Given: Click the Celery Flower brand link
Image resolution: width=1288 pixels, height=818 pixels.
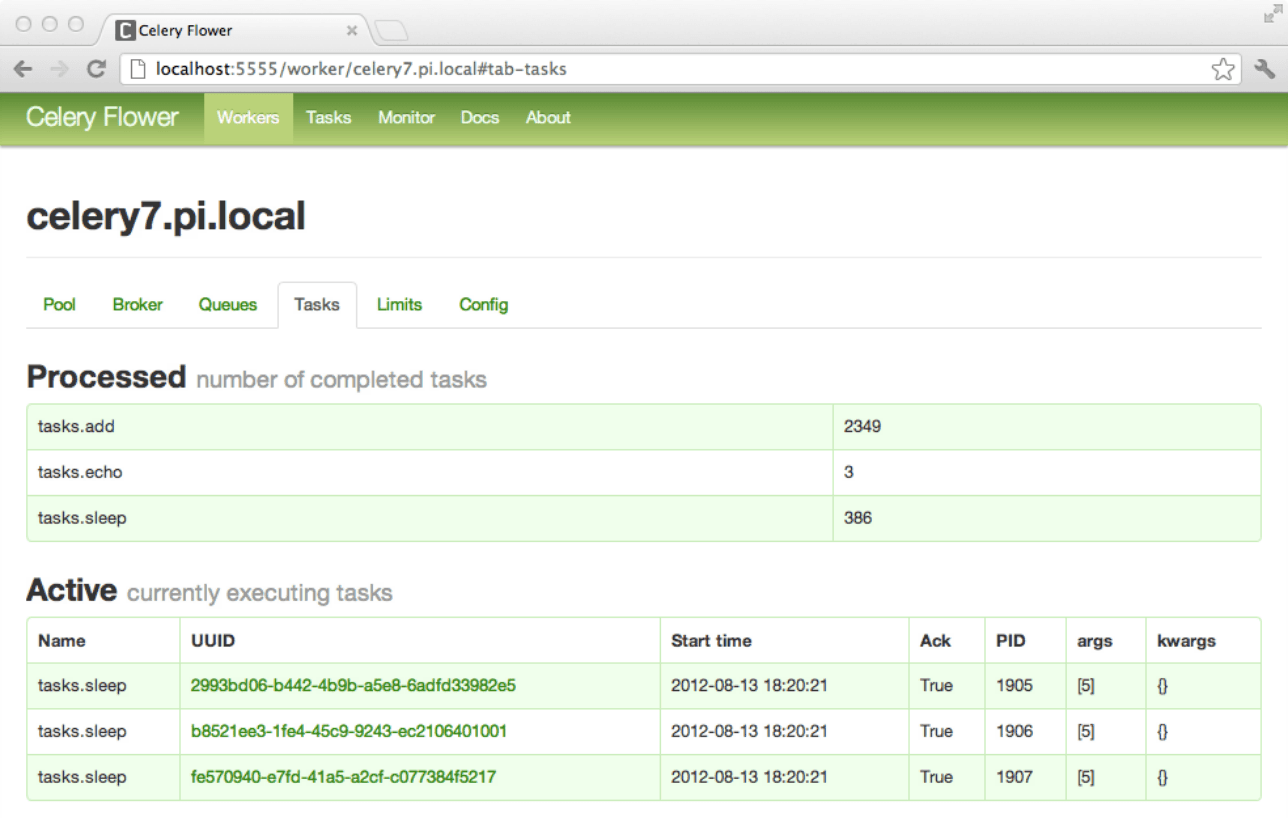Looking at the screenshot, I should [x=102, y=117].
